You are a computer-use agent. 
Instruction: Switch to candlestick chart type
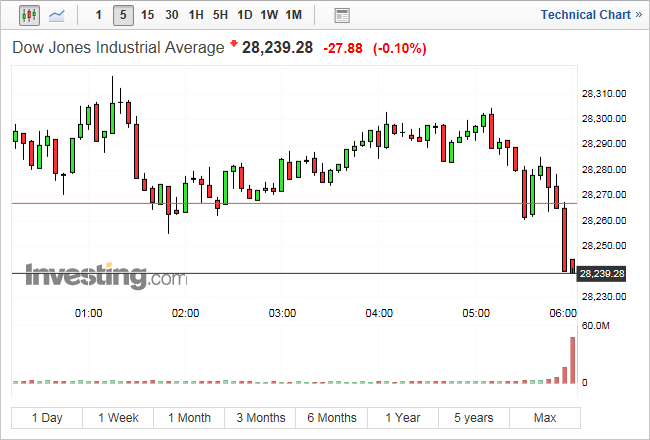tap(29, 15)
